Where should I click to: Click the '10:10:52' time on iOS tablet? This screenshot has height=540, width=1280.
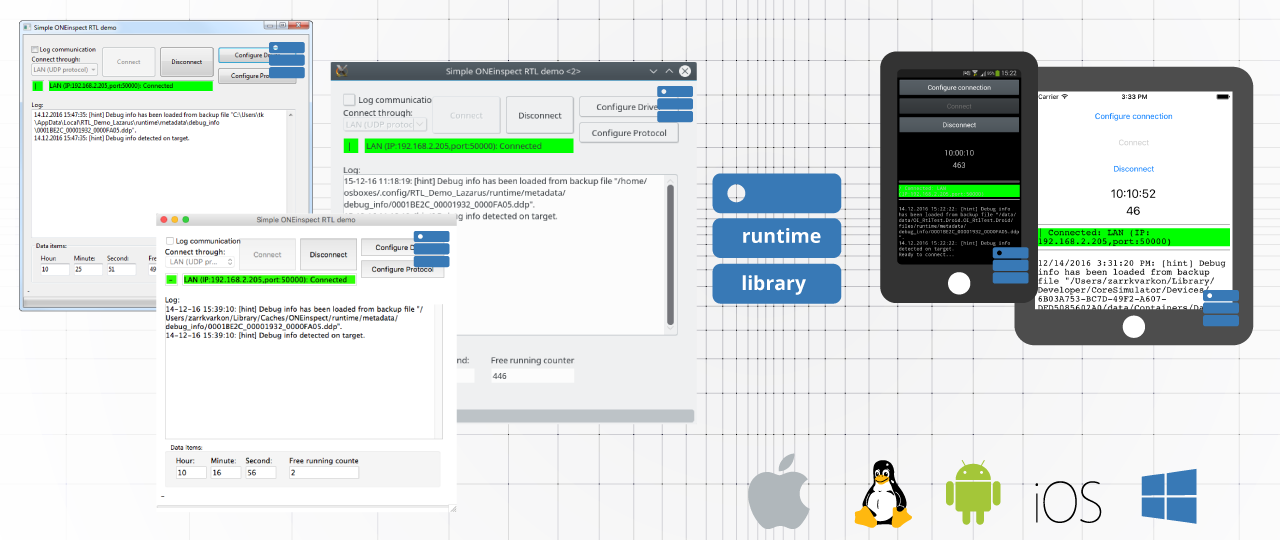pyautogui.click(x=1134, y=194)
